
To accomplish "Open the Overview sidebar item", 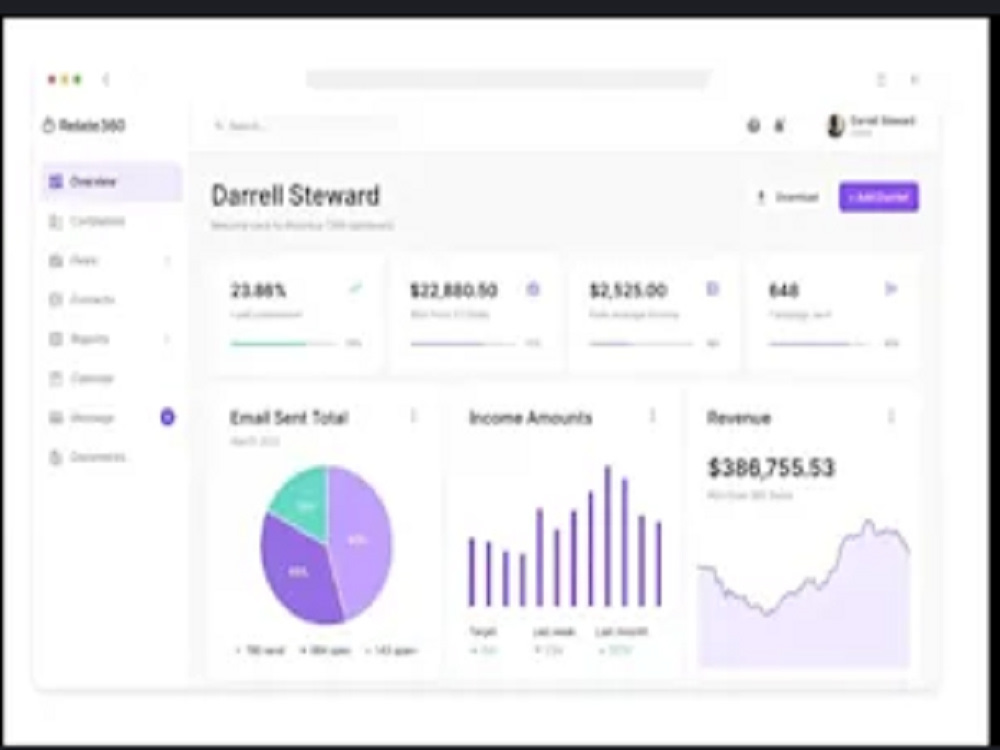I will point(112,182).
